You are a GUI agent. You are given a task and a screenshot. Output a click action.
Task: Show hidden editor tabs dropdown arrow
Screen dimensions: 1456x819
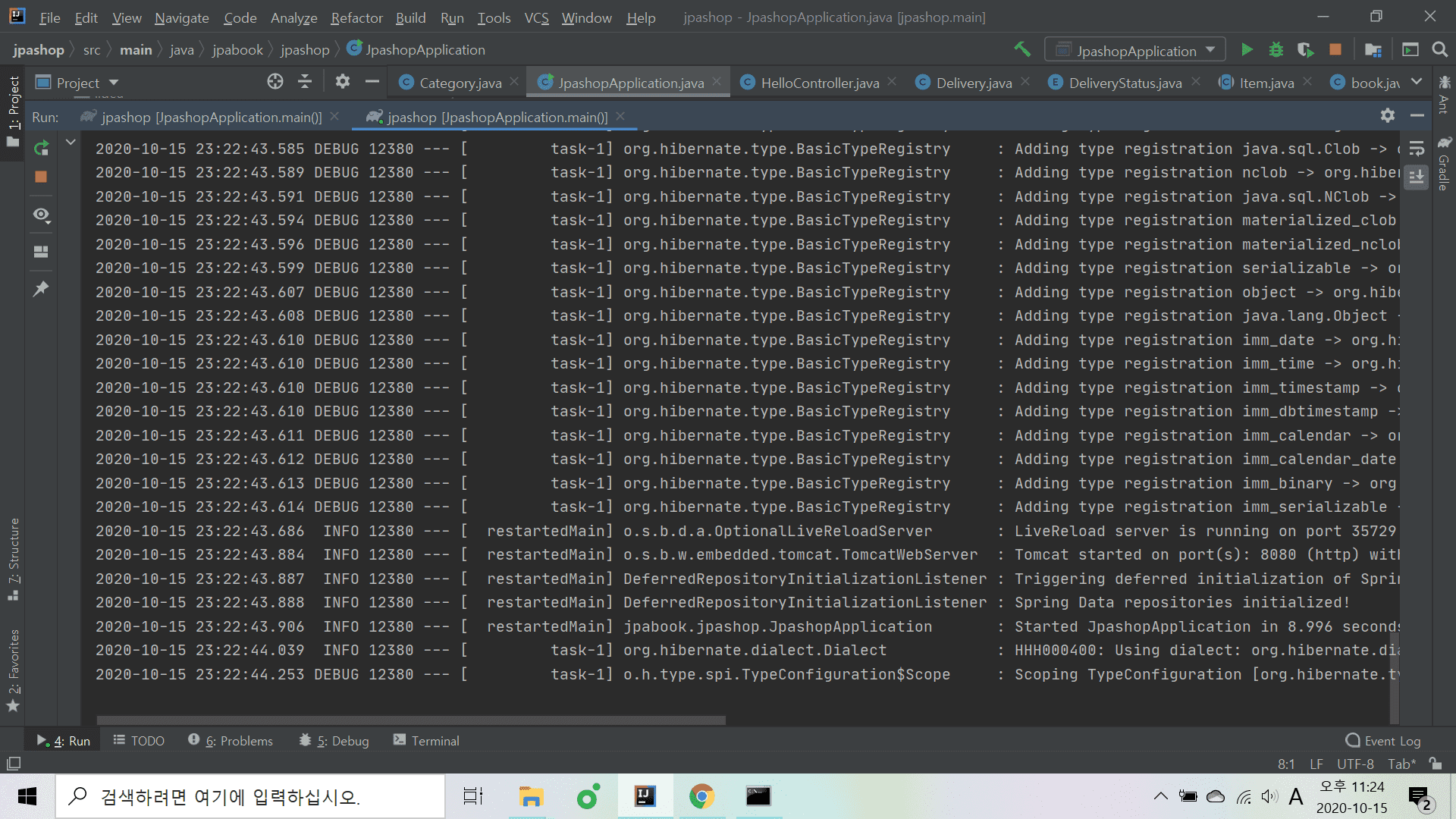(x=1417, y=82)
